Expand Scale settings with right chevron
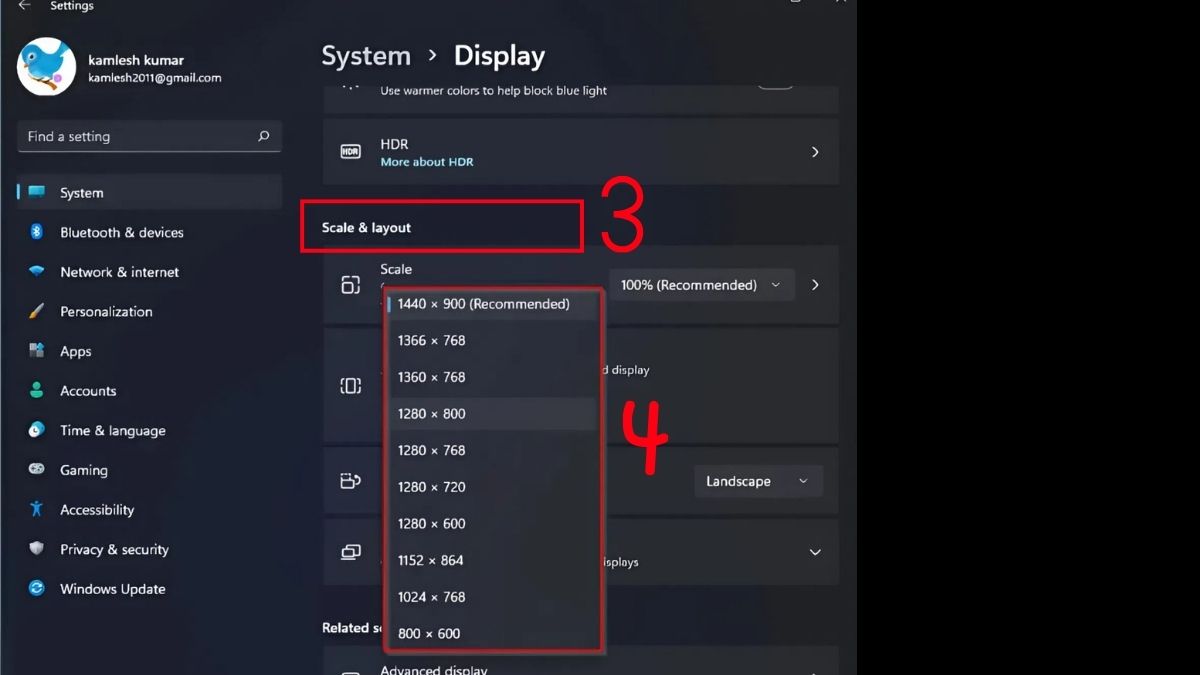This screenshot has height=675, width=1200. click(x=815, y=285)
